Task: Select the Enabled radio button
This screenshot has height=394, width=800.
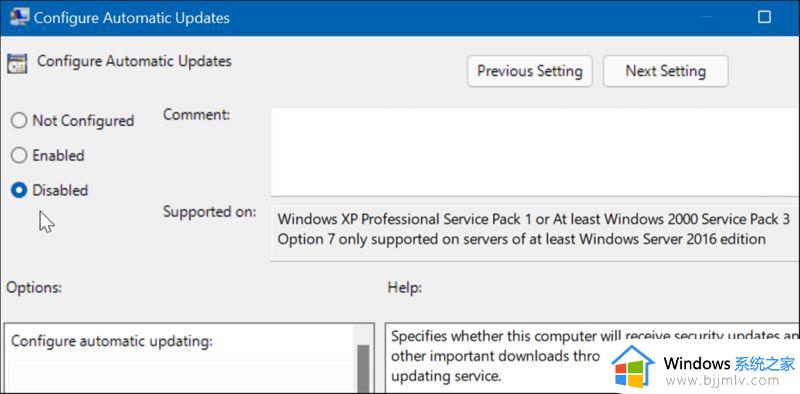Action: pos(19,156)
